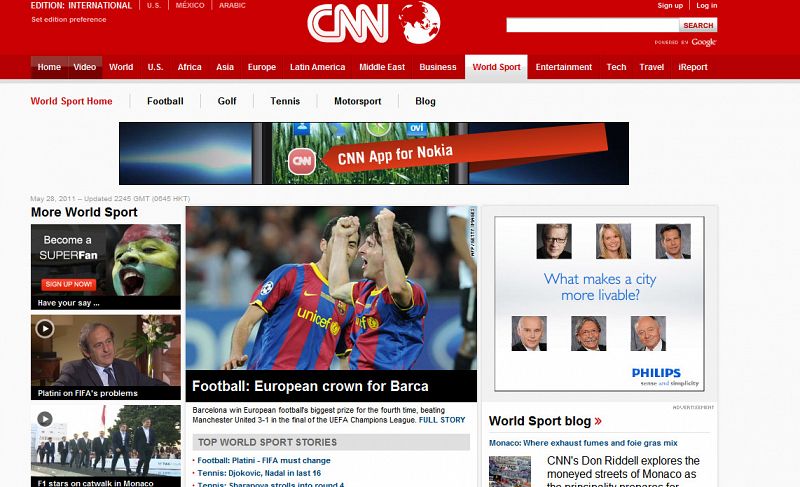Click headline Football: European crown for Barca
This screenshot has height=487, width=800.
[310, 386]
